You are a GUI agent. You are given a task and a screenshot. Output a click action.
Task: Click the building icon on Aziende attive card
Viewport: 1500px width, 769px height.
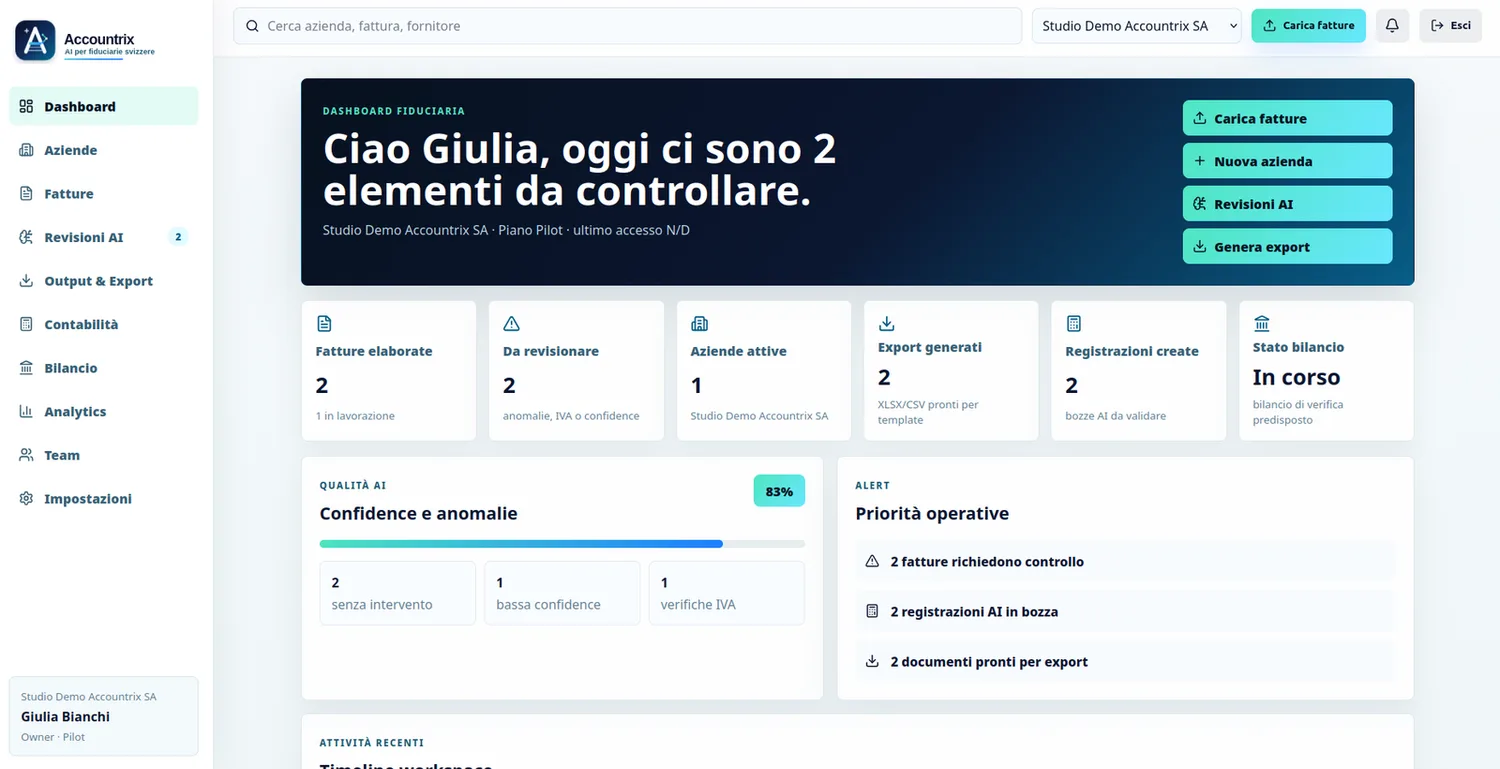click(699, 324)
